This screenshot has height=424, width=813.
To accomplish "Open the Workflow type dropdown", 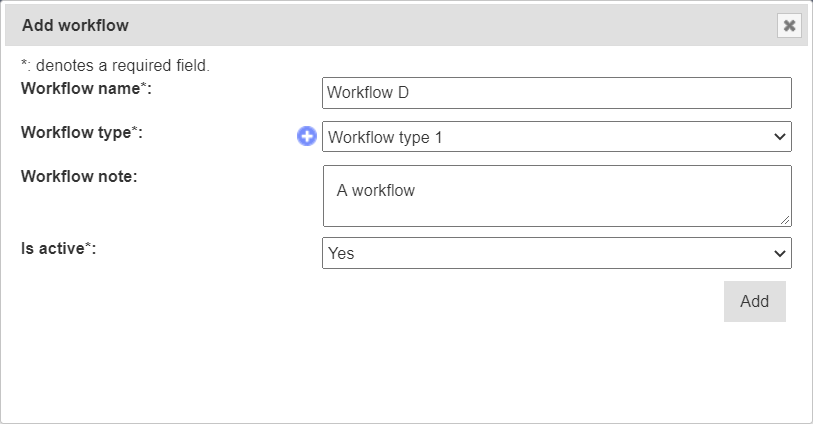I will [x=556, y=137].
